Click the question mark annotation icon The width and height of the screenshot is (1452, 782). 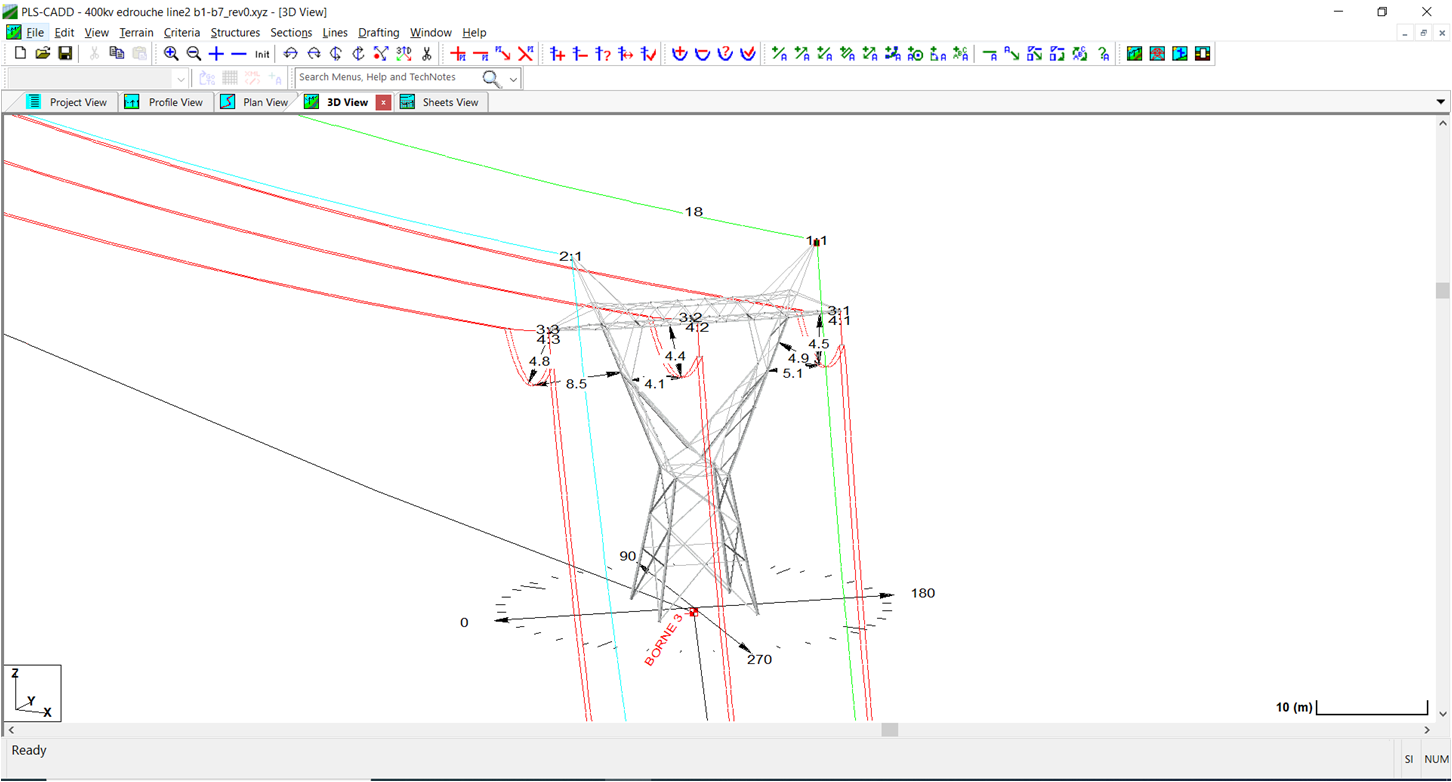(x=1103, y=54)
